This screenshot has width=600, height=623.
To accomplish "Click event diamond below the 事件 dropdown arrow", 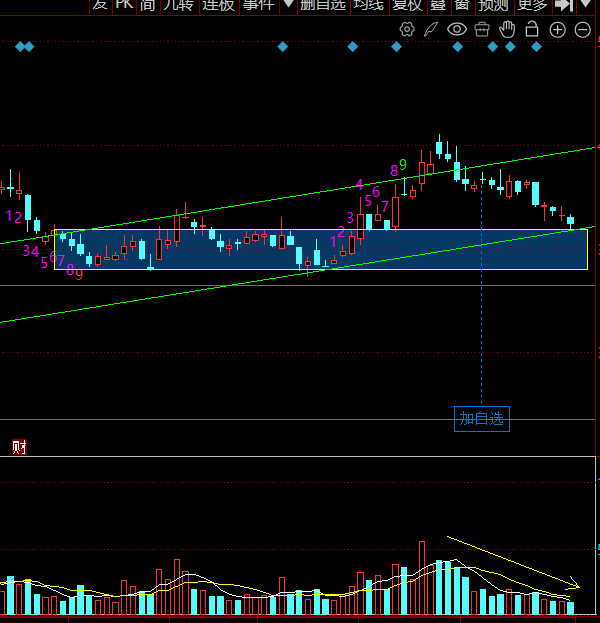I will (x=283, y=47).
